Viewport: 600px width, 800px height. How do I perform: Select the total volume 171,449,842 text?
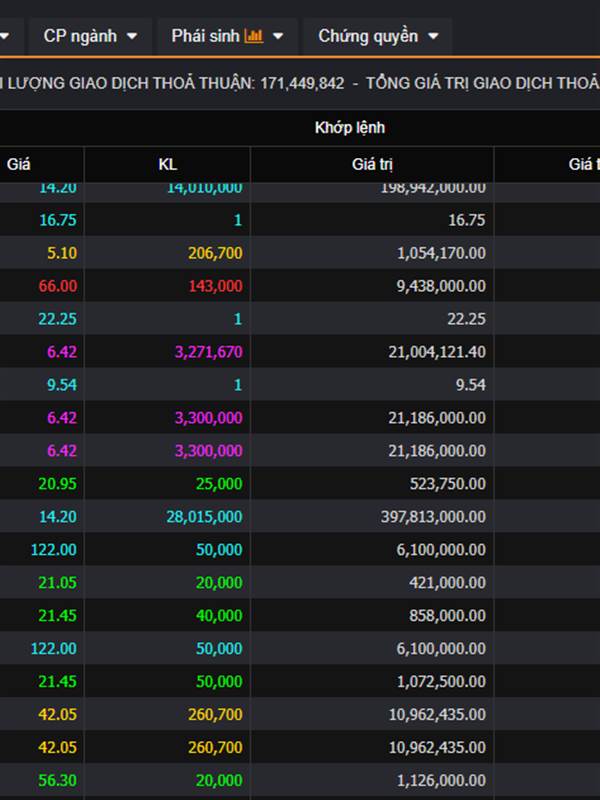tap(302, 83)
